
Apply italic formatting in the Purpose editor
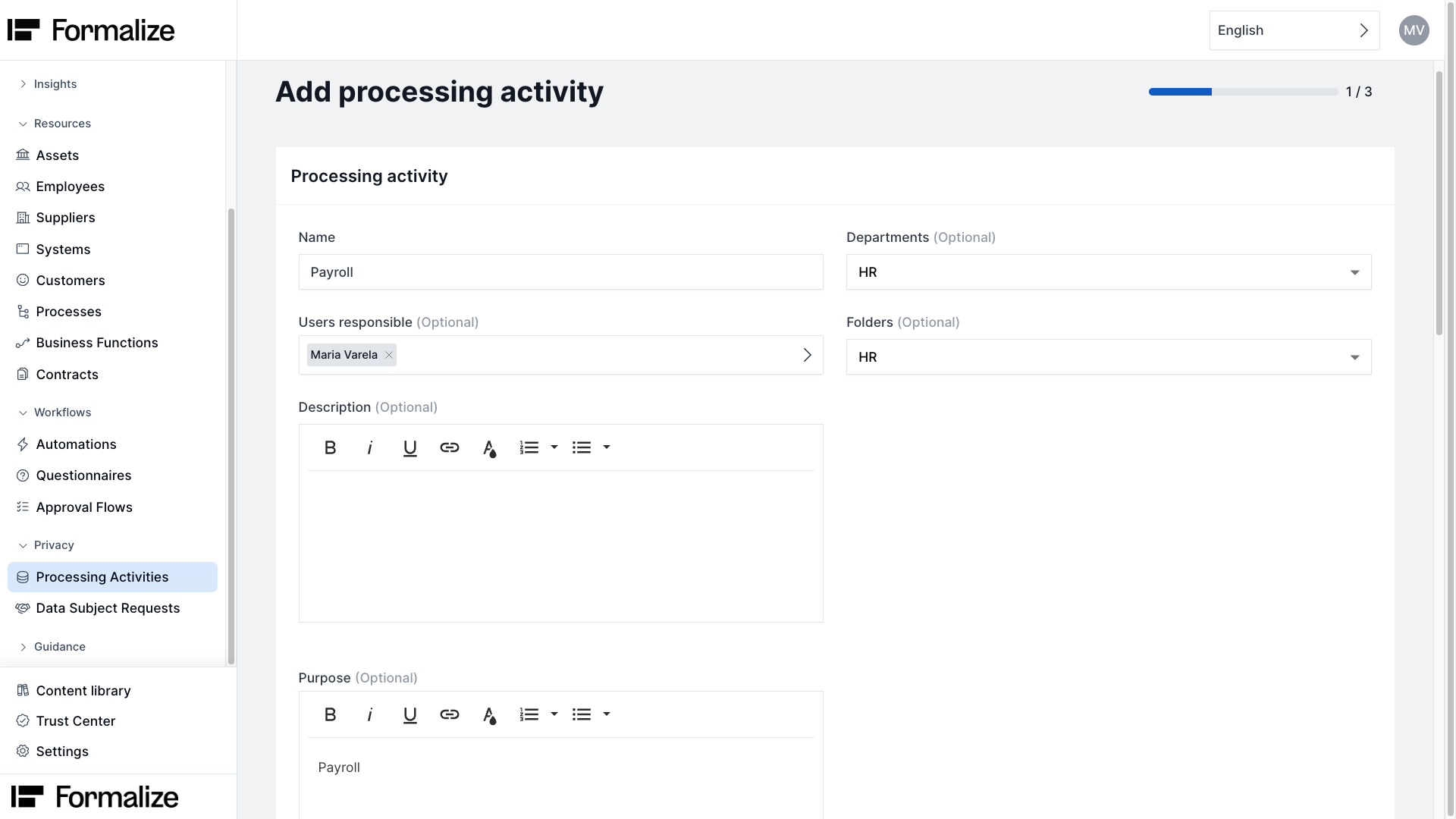pos(369,714)
